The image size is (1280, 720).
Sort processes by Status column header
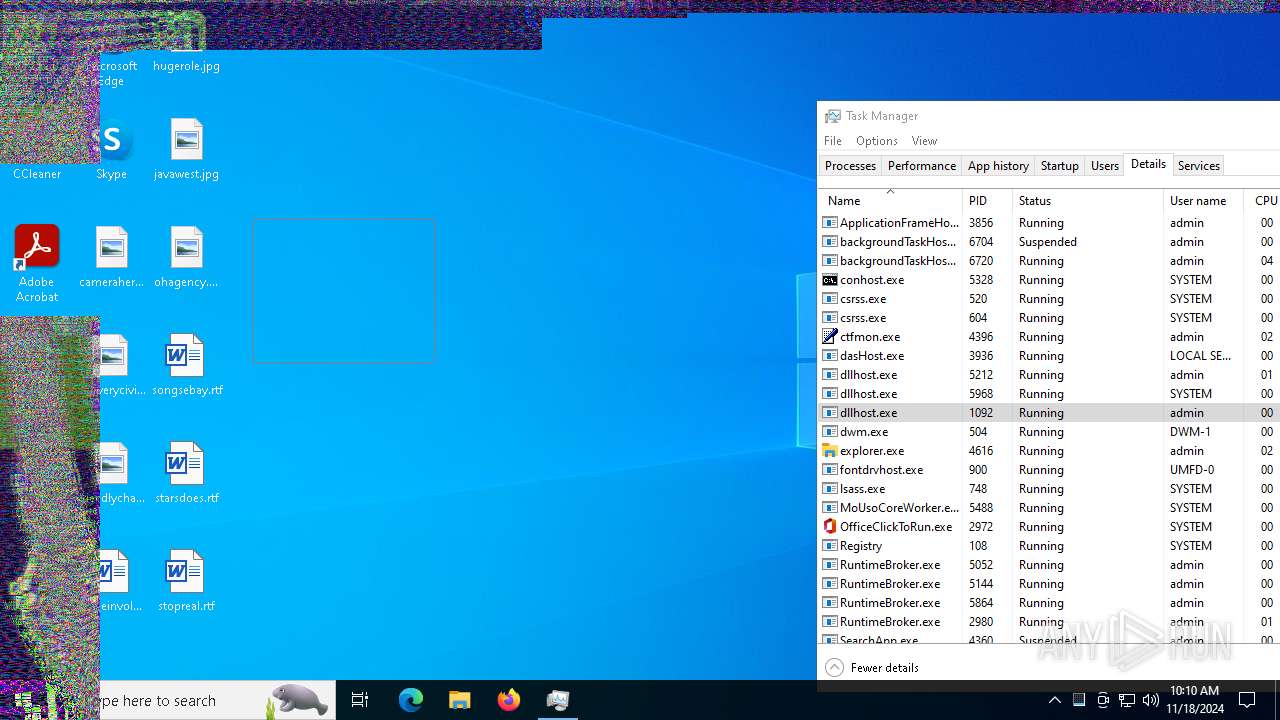[x=1088, y=200]
